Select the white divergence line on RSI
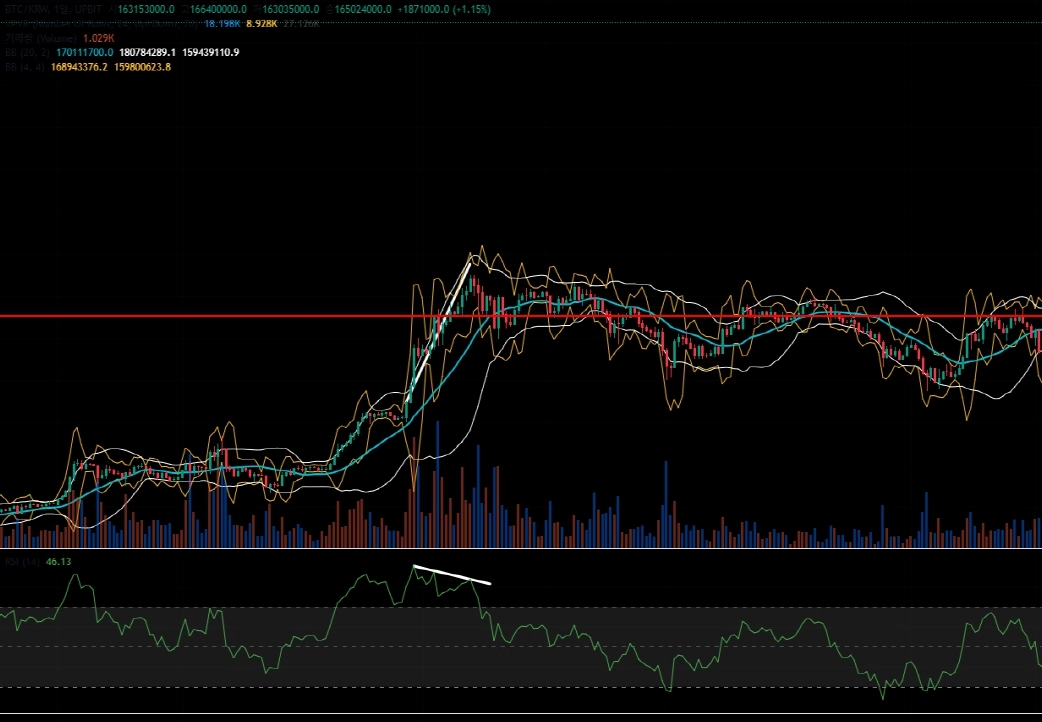 click(x=452, y=575)
